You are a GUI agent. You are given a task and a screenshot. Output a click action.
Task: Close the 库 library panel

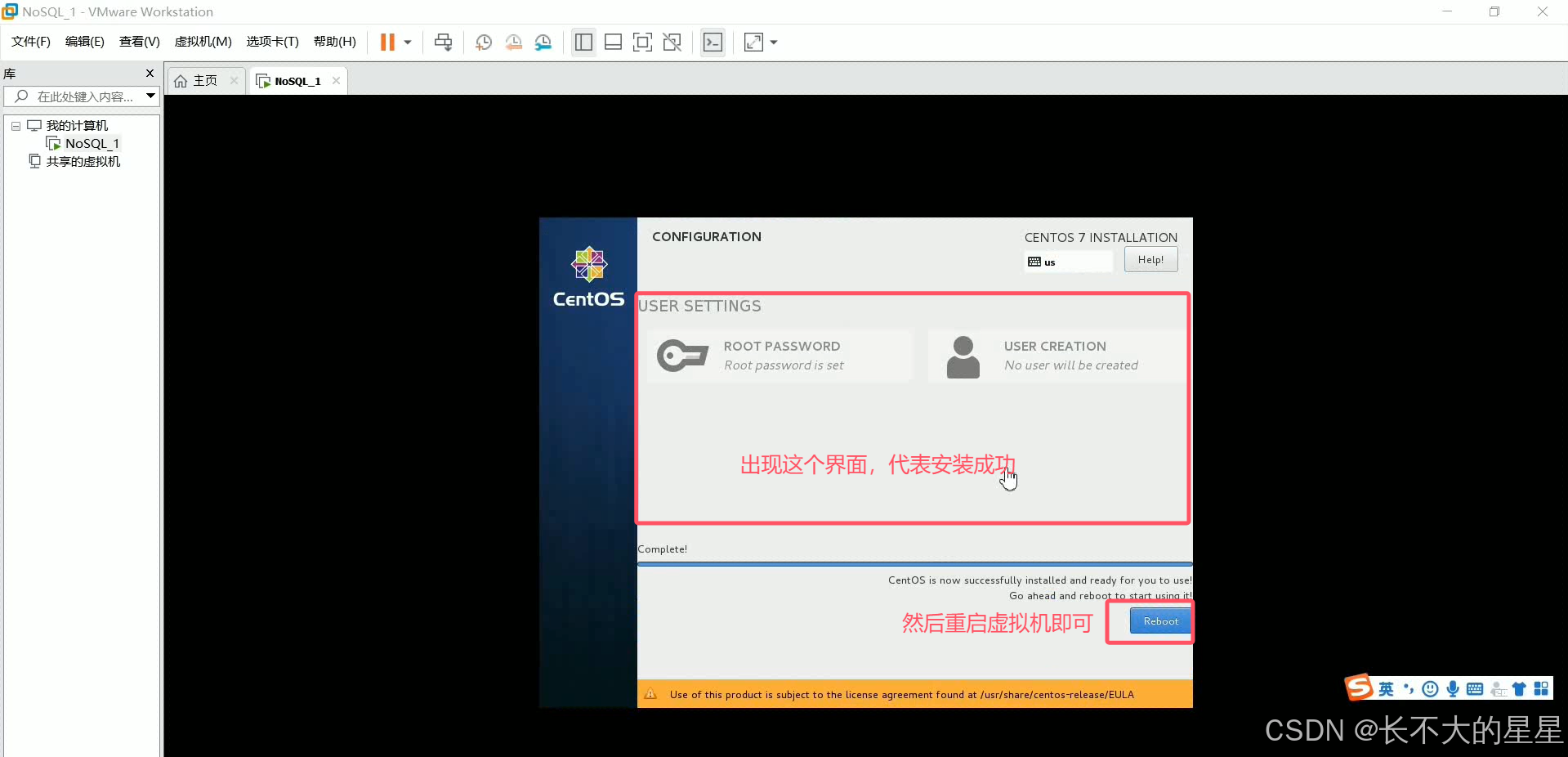click(150, 74)
